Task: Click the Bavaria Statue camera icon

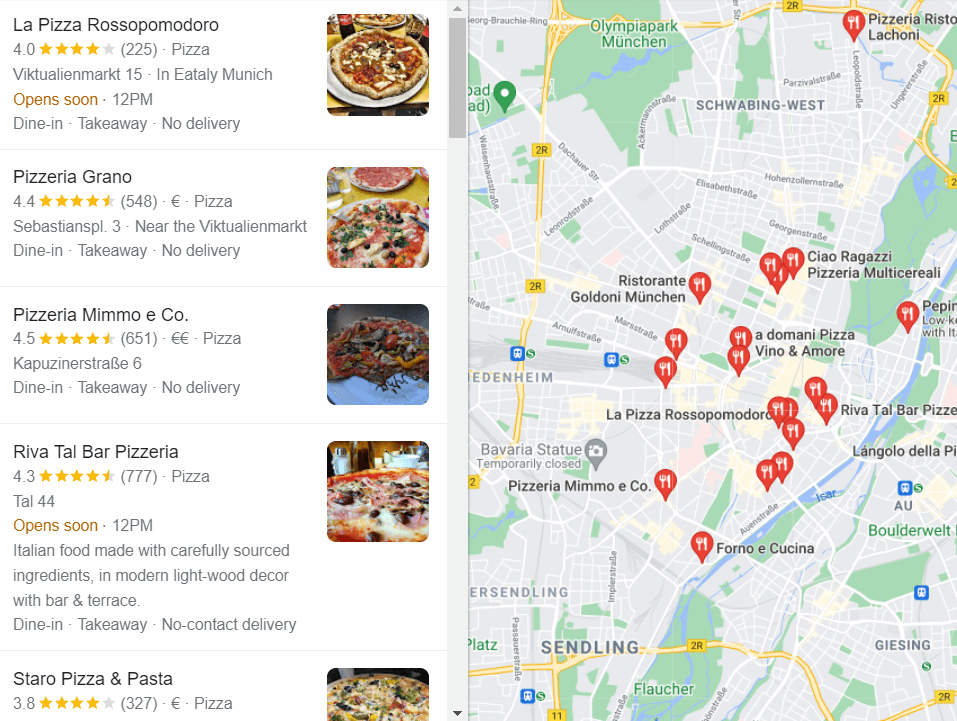Action: tap(596, 453)
